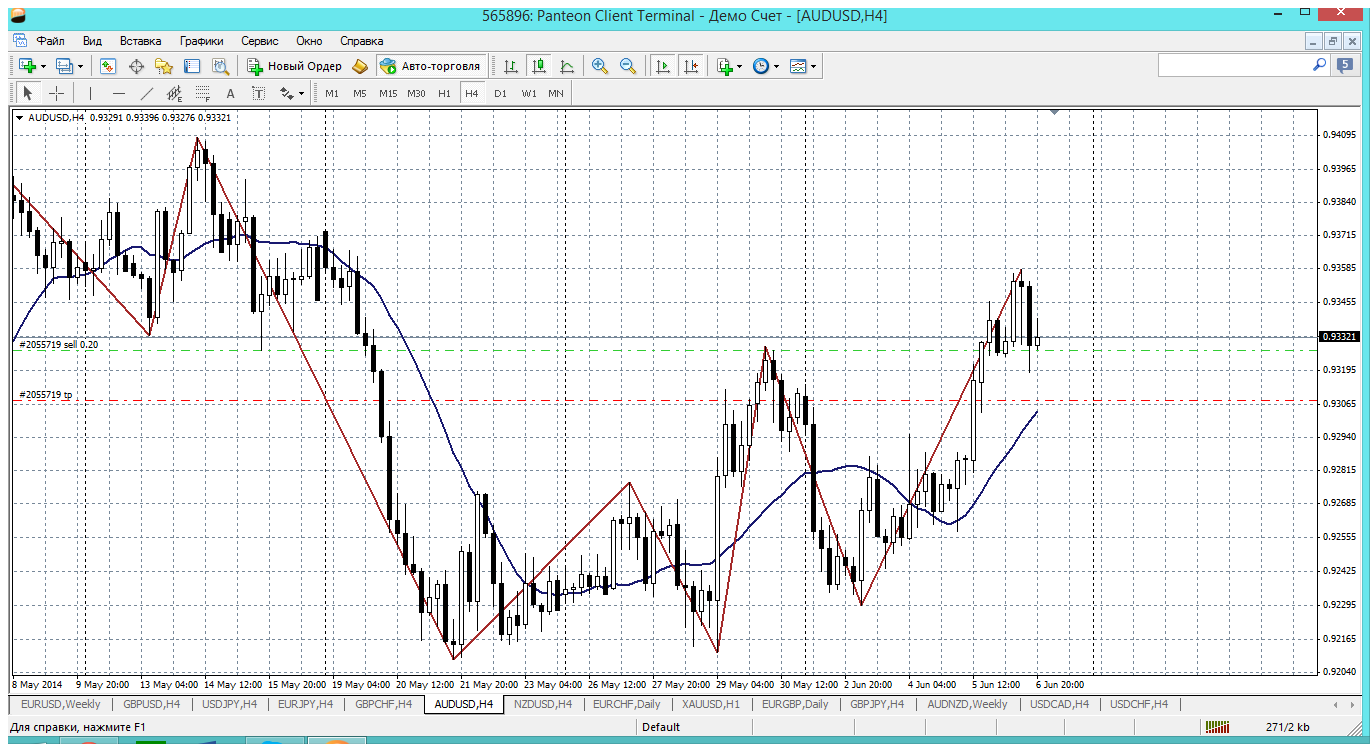Open the Сервис menu
Viewport: 1370px width, 744px height.
(x=259, y=41)
